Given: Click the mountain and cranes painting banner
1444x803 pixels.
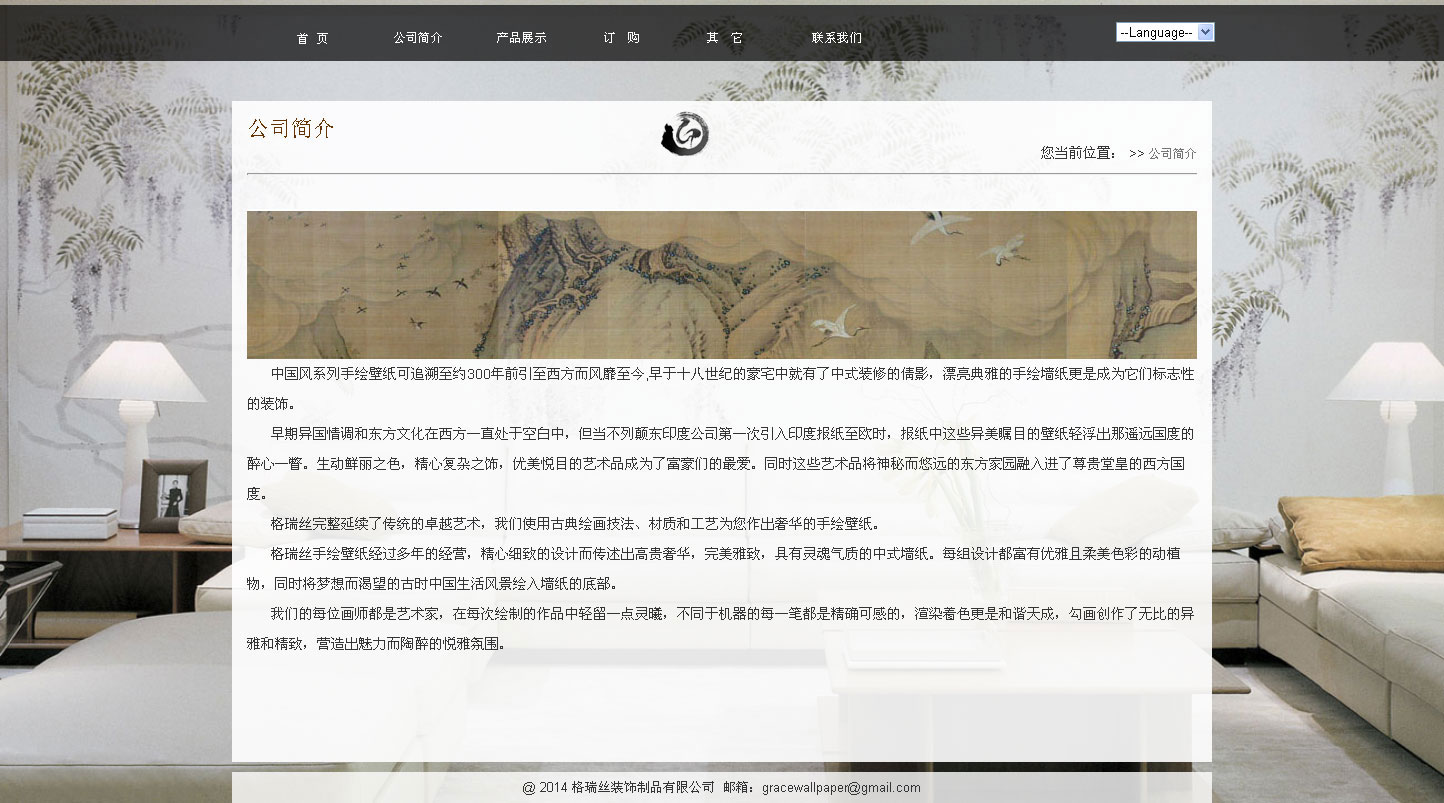Looking at the screenshot, I should click(722, 285).
